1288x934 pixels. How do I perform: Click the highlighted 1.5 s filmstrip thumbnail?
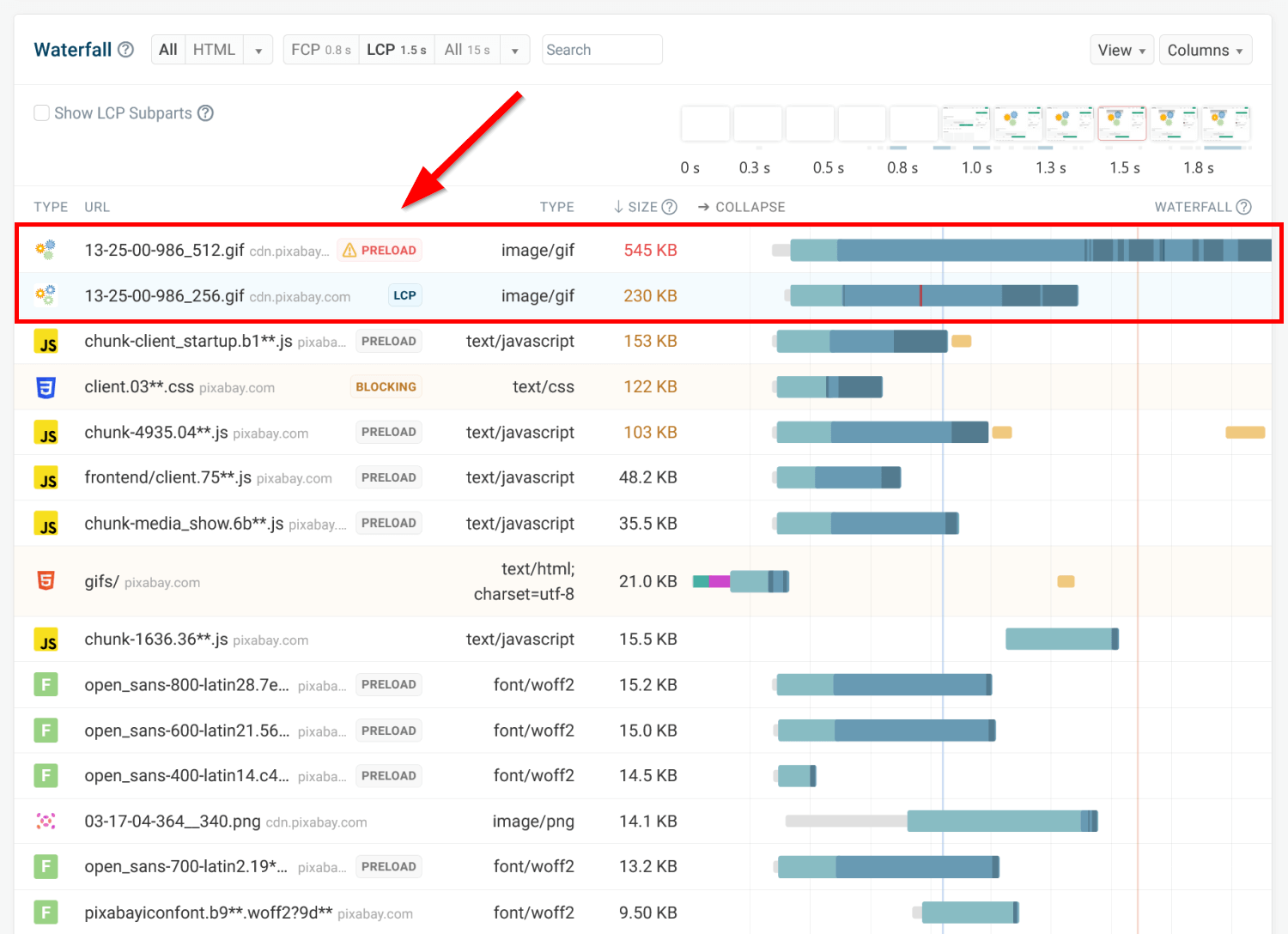tap(1121, 124)
